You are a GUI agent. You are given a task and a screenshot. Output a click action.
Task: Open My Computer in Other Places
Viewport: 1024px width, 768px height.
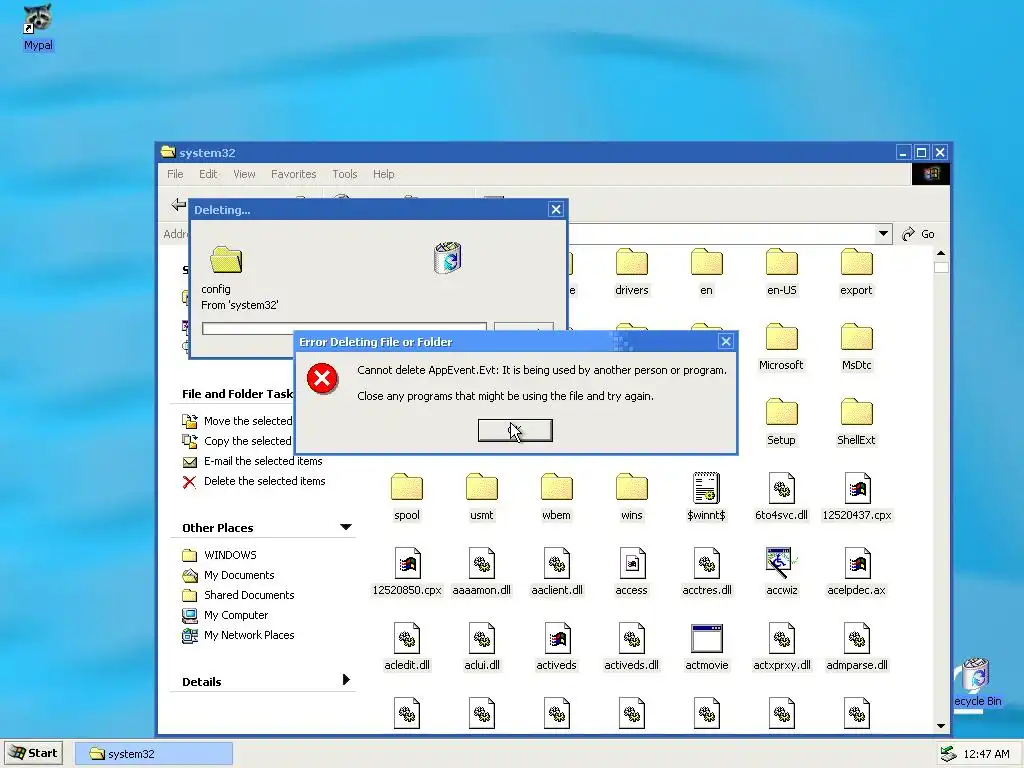[225, 615]
